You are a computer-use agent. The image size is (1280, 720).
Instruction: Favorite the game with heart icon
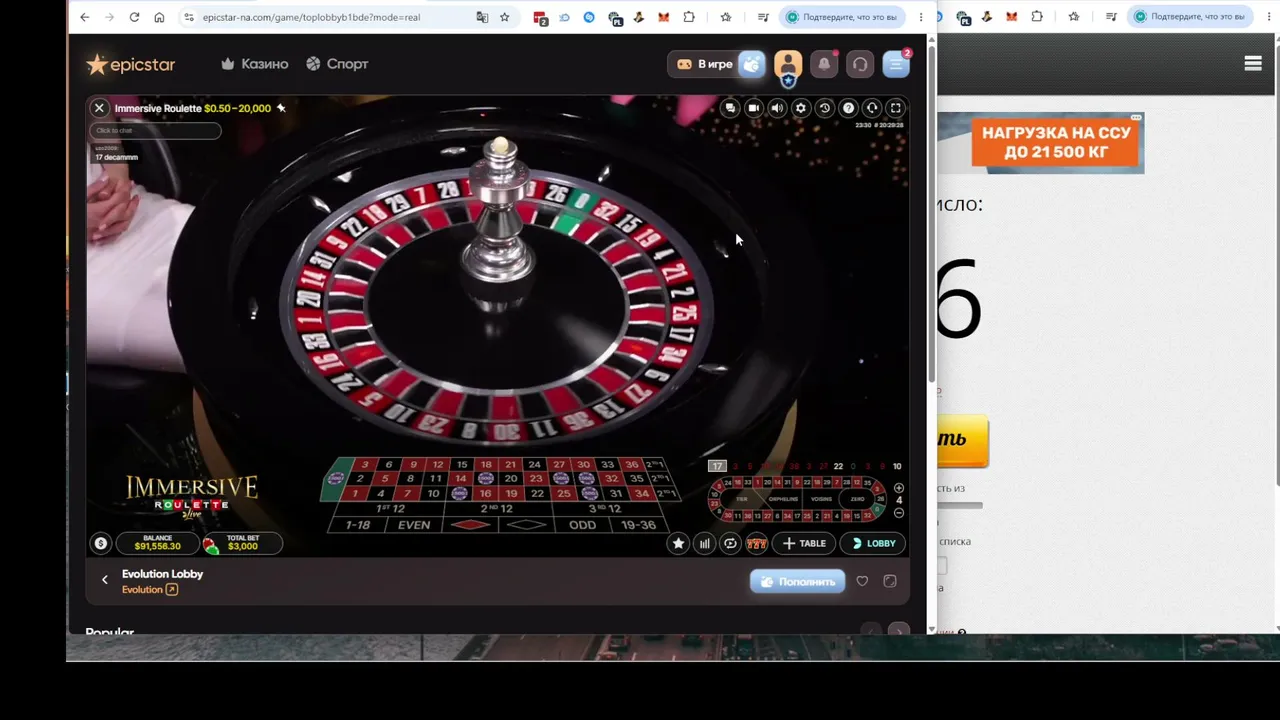(862, 581)
